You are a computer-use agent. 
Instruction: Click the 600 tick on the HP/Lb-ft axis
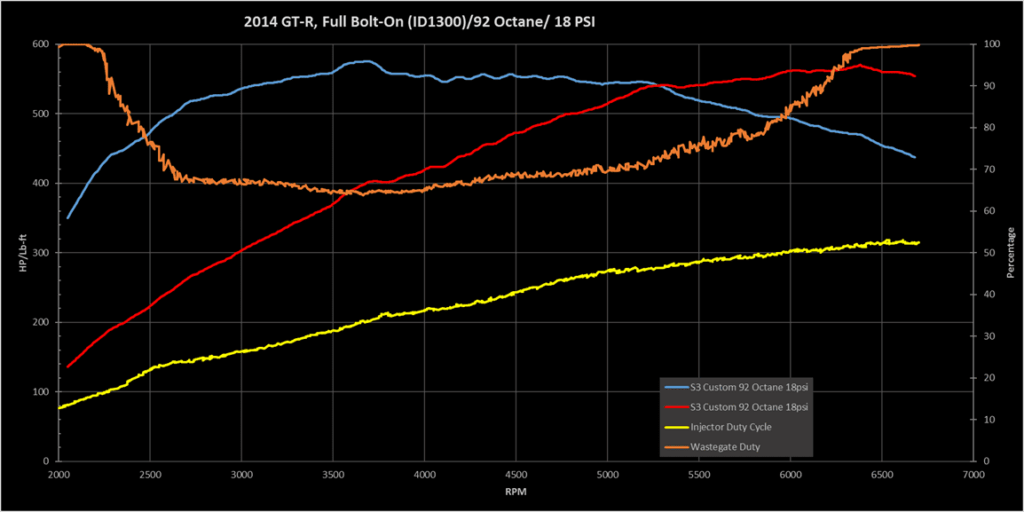coord(42,44)
